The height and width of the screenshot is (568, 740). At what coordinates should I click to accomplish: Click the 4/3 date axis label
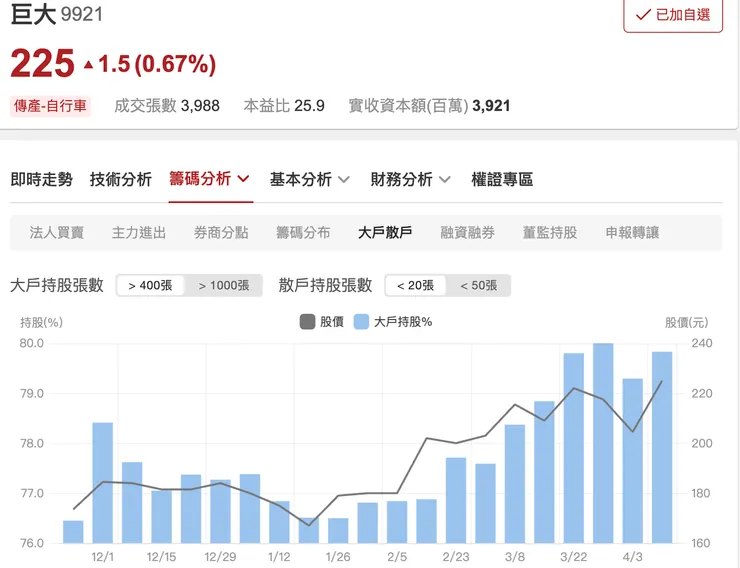tap(632, 557)
